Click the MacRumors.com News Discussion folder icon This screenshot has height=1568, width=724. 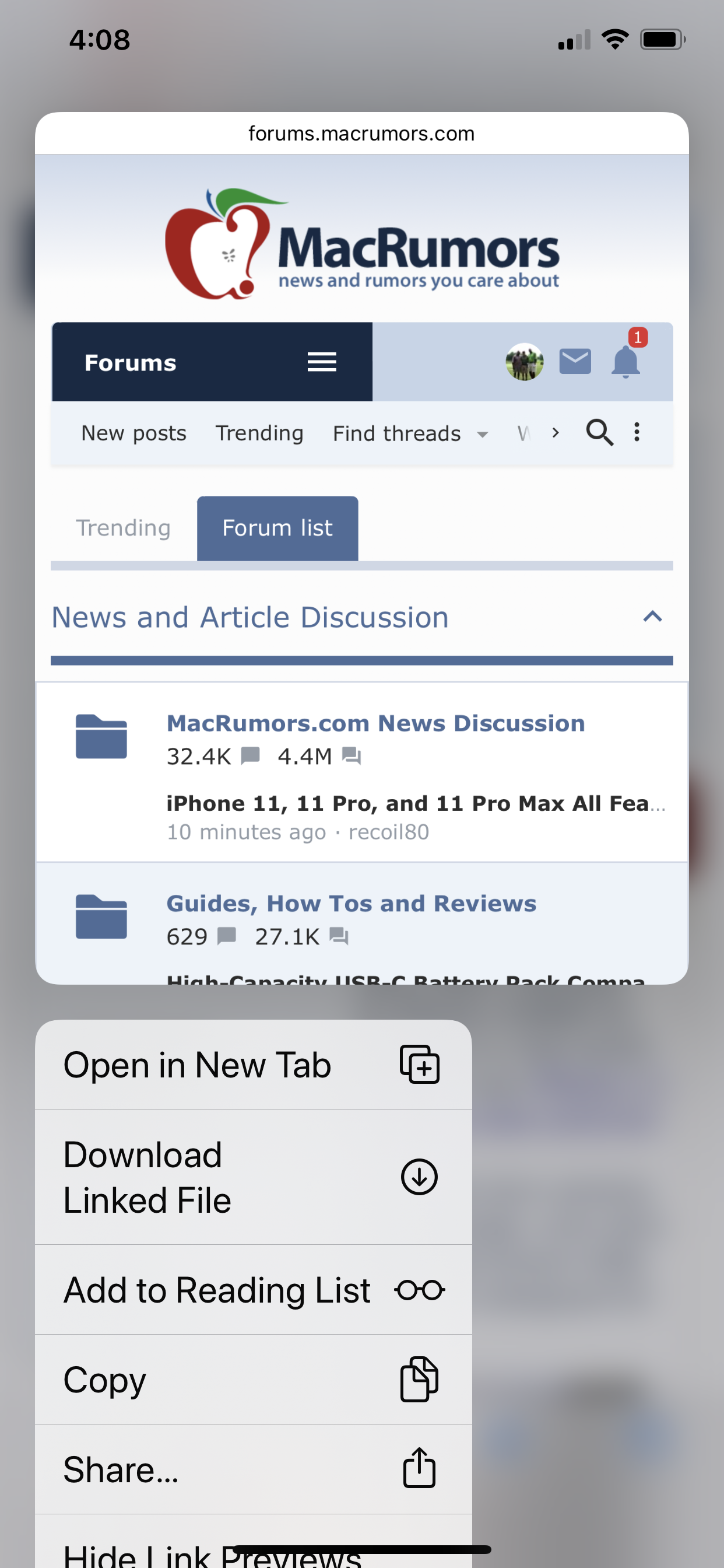[101, 737]
